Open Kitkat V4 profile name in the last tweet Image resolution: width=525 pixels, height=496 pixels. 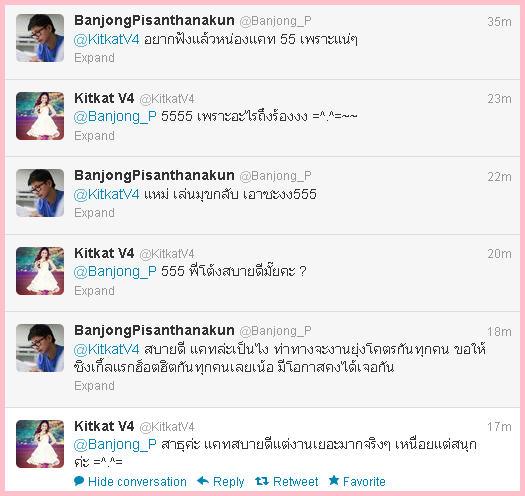click(x=104, y=426)
